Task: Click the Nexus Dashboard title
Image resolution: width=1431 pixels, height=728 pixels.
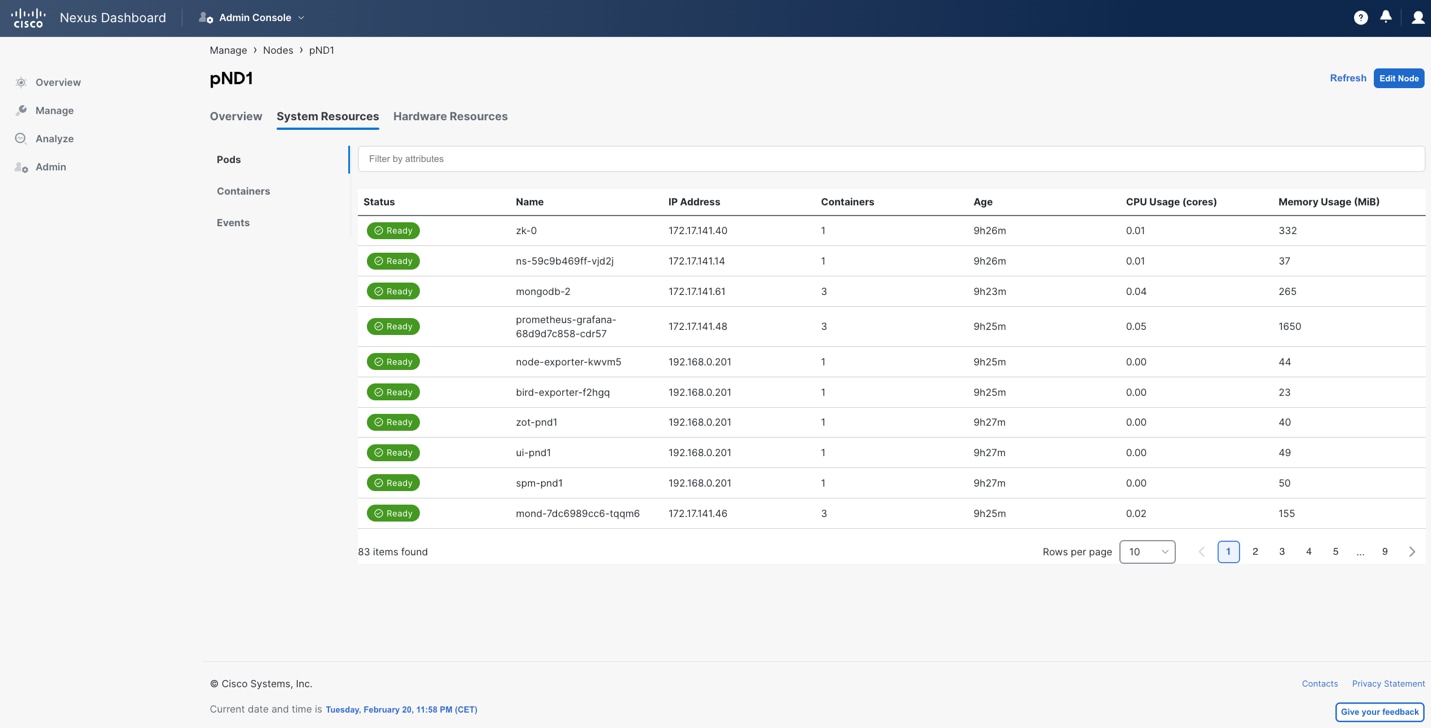Action: (113, 18)
